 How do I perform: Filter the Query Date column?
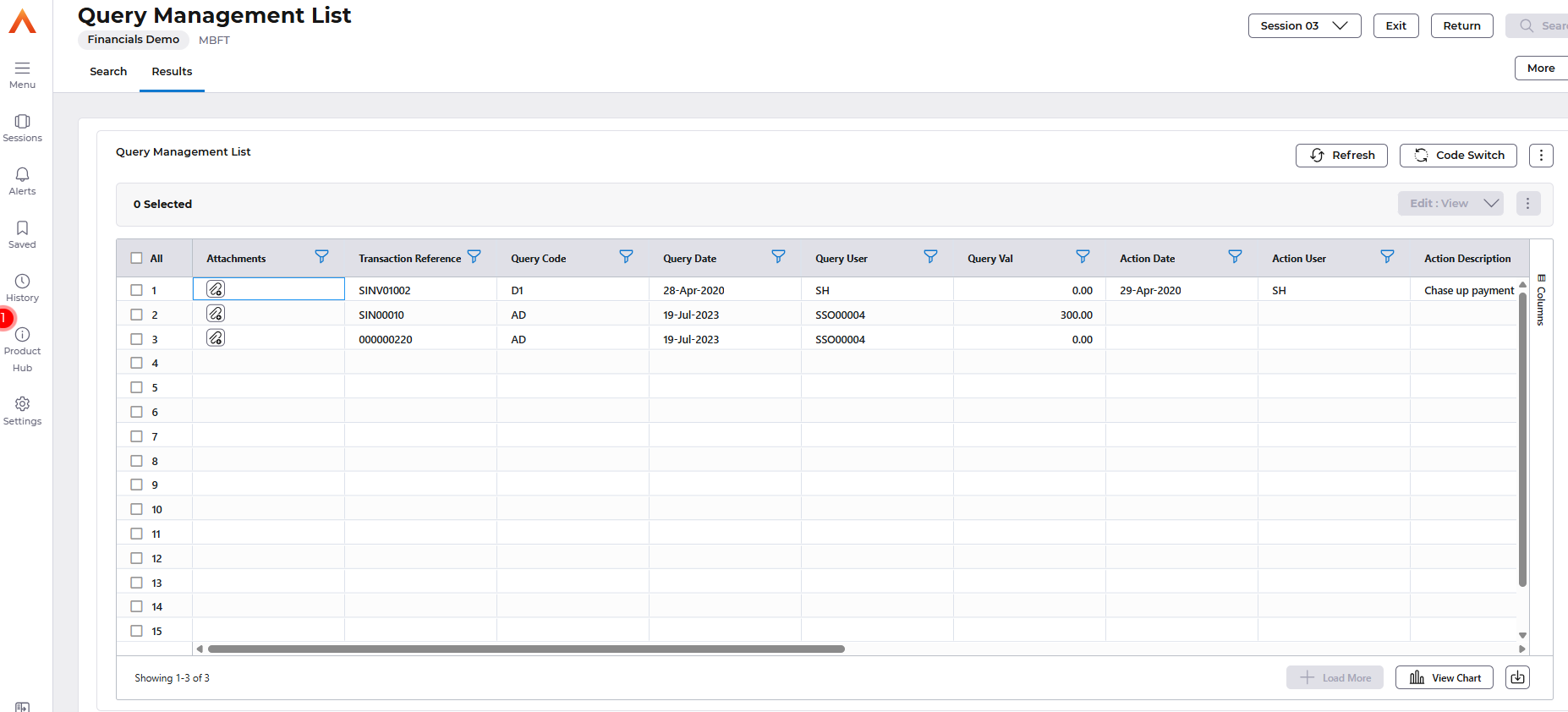tap(778, 256)
